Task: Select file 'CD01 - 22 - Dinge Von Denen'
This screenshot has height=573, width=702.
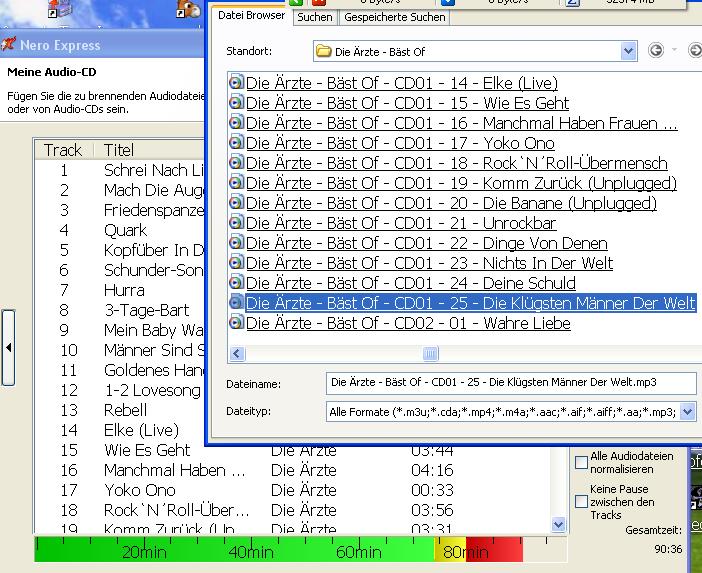Action: (427, 243)
